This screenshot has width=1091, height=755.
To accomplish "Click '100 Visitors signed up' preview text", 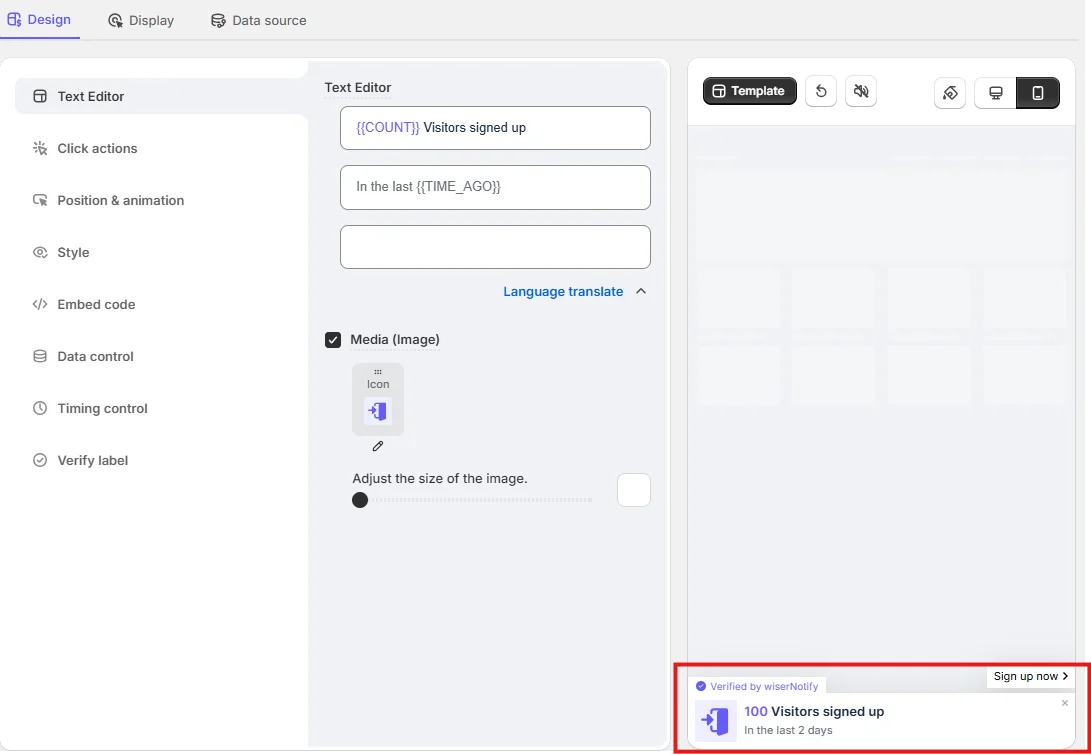I will [x=814, y=712].
